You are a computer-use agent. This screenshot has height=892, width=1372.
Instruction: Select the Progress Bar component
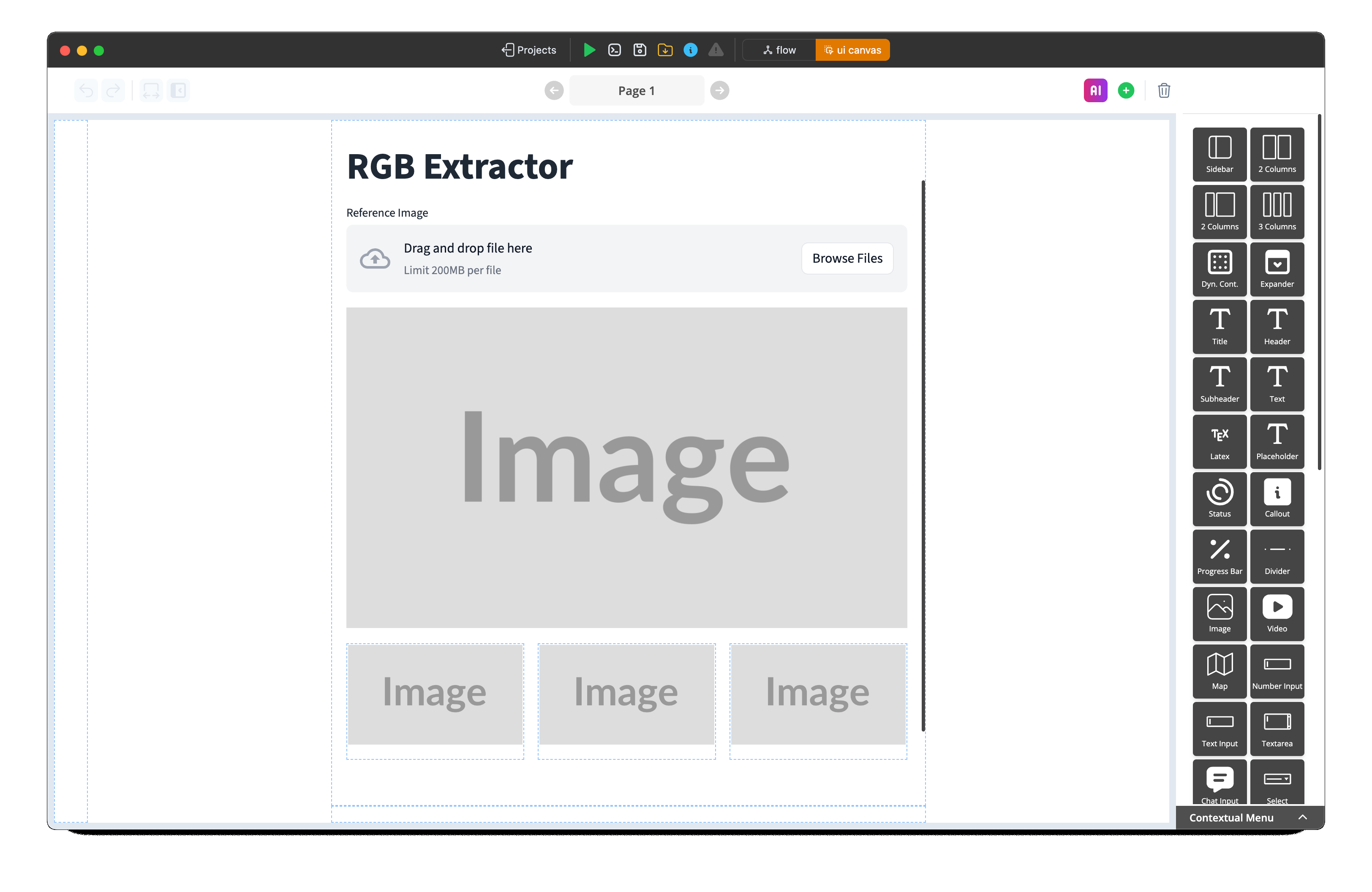1219,556
